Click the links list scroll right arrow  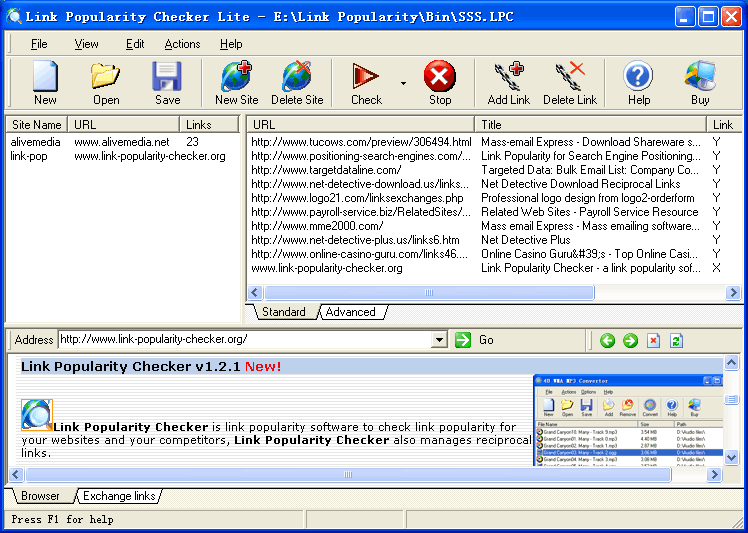point(733,293)
